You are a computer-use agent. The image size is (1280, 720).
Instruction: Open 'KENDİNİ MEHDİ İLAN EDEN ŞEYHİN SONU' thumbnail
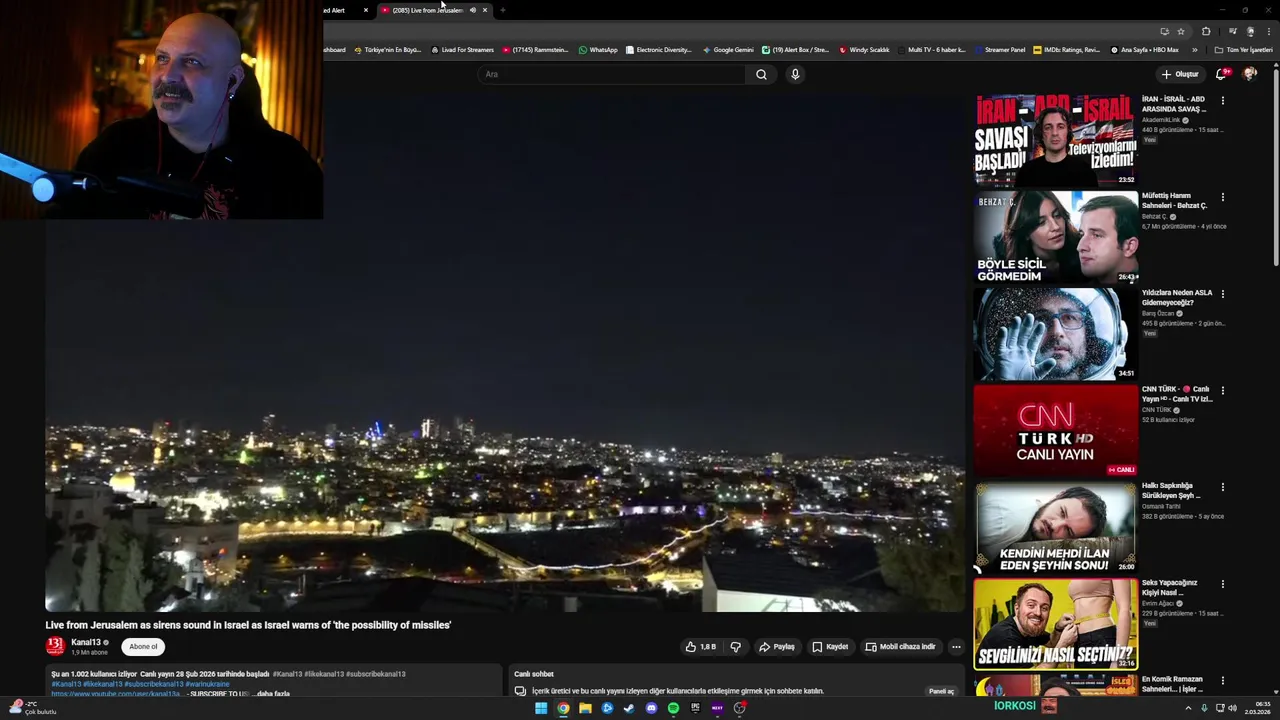click(x=1056, y=528)
